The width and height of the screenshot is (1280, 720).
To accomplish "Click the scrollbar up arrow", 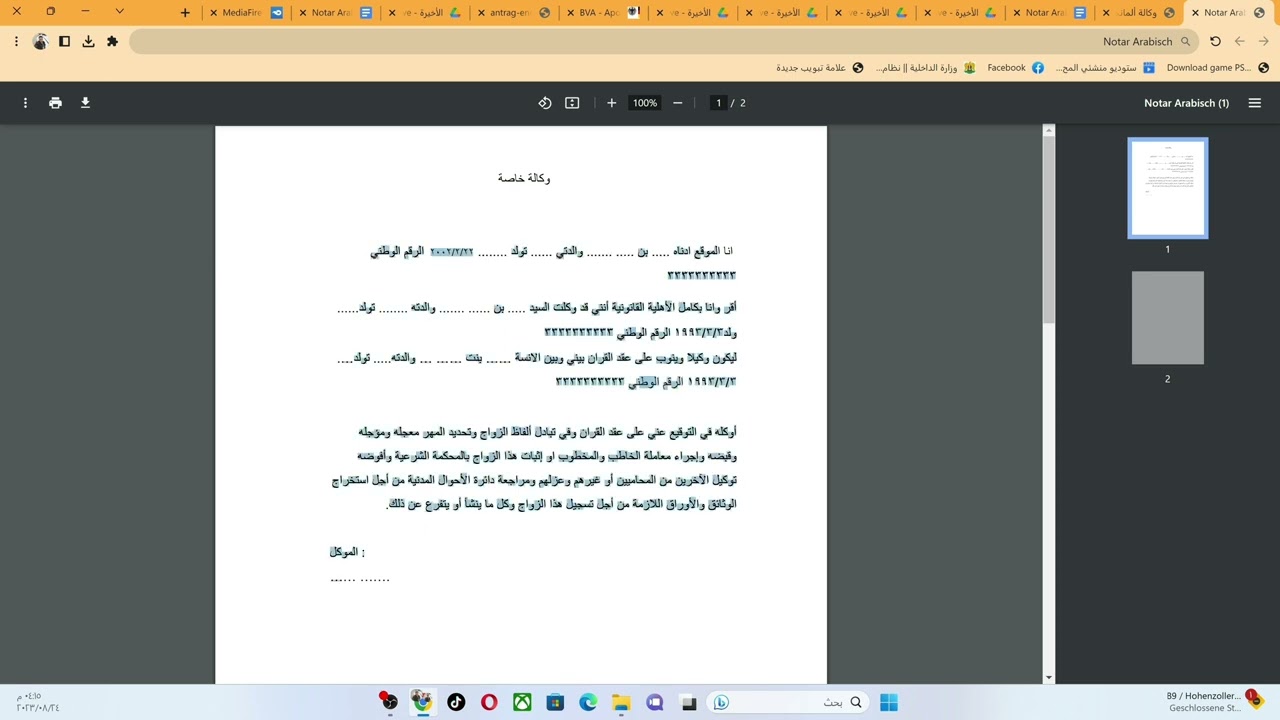I will (x=1048, y=131).
